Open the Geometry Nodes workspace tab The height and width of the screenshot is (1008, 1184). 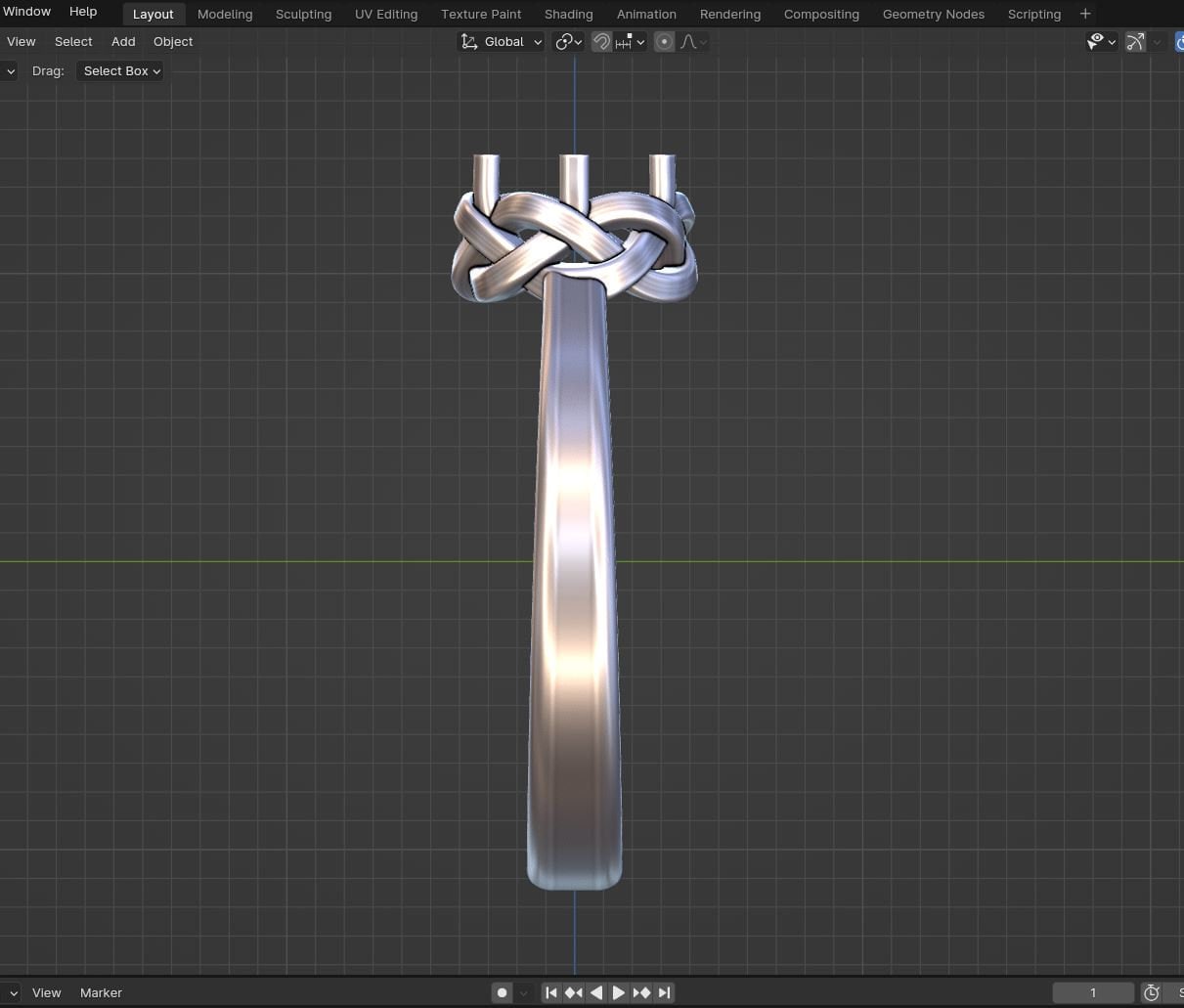934,14
